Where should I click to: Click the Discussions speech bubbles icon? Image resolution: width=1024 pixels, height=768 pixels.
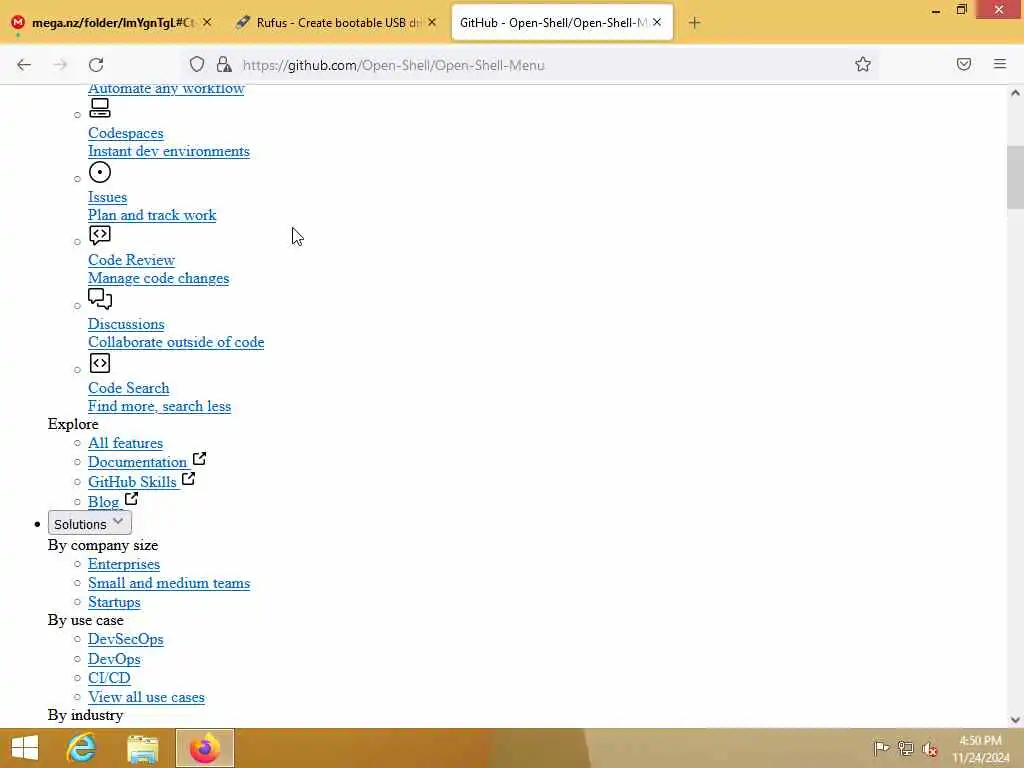(100, 299)
